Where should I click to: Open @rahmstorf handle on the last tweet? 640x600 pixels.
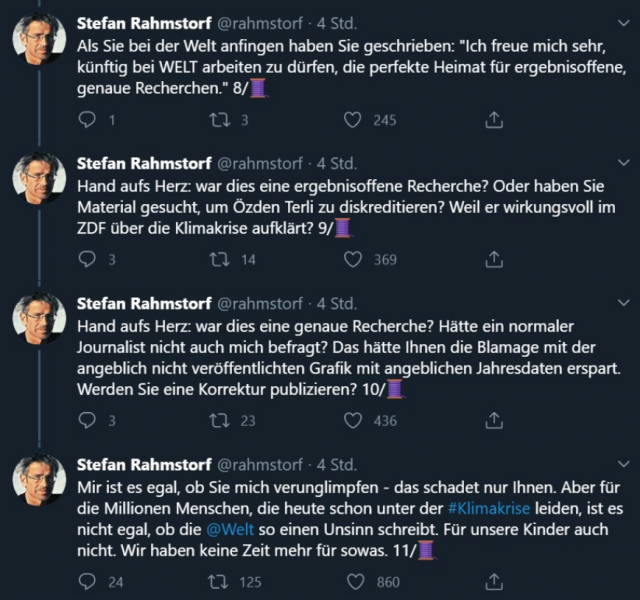pos(262,465)
